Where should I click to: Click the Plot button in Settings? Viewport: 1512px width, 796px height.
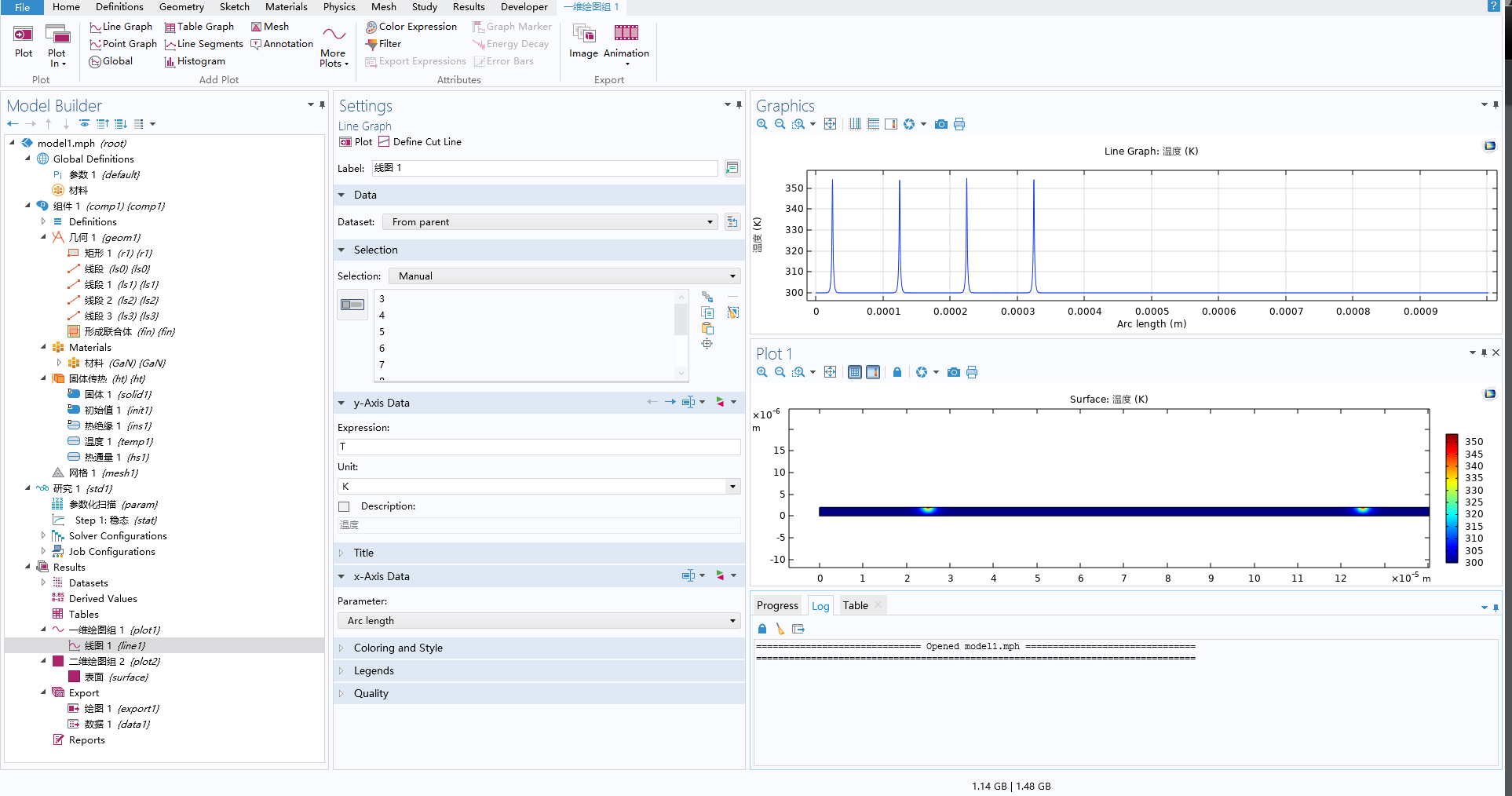pos(356,142)
